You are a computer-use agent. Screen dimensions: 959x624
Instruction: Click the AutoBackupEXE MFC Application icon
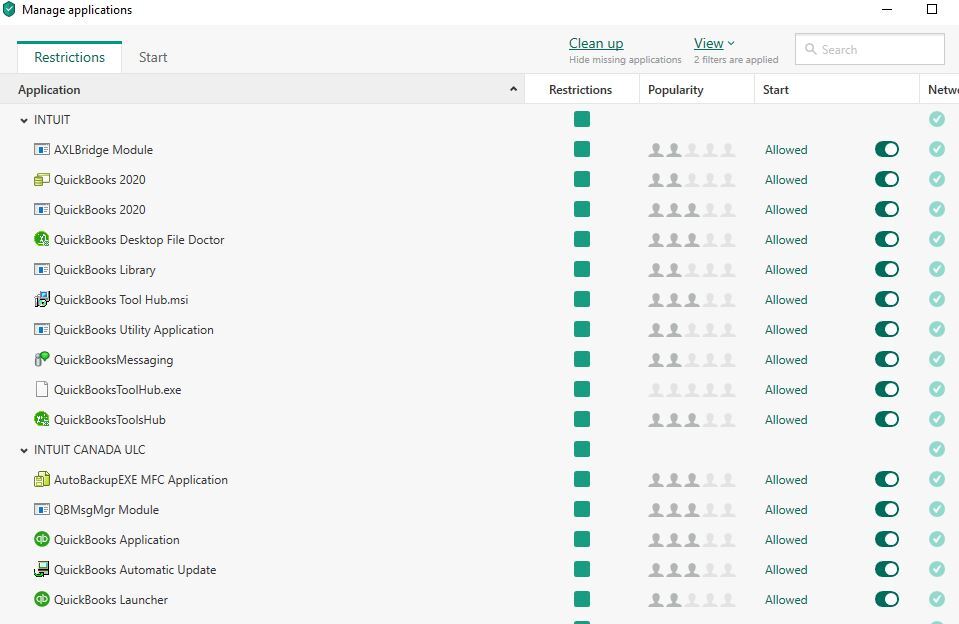[x=42, y=480]
